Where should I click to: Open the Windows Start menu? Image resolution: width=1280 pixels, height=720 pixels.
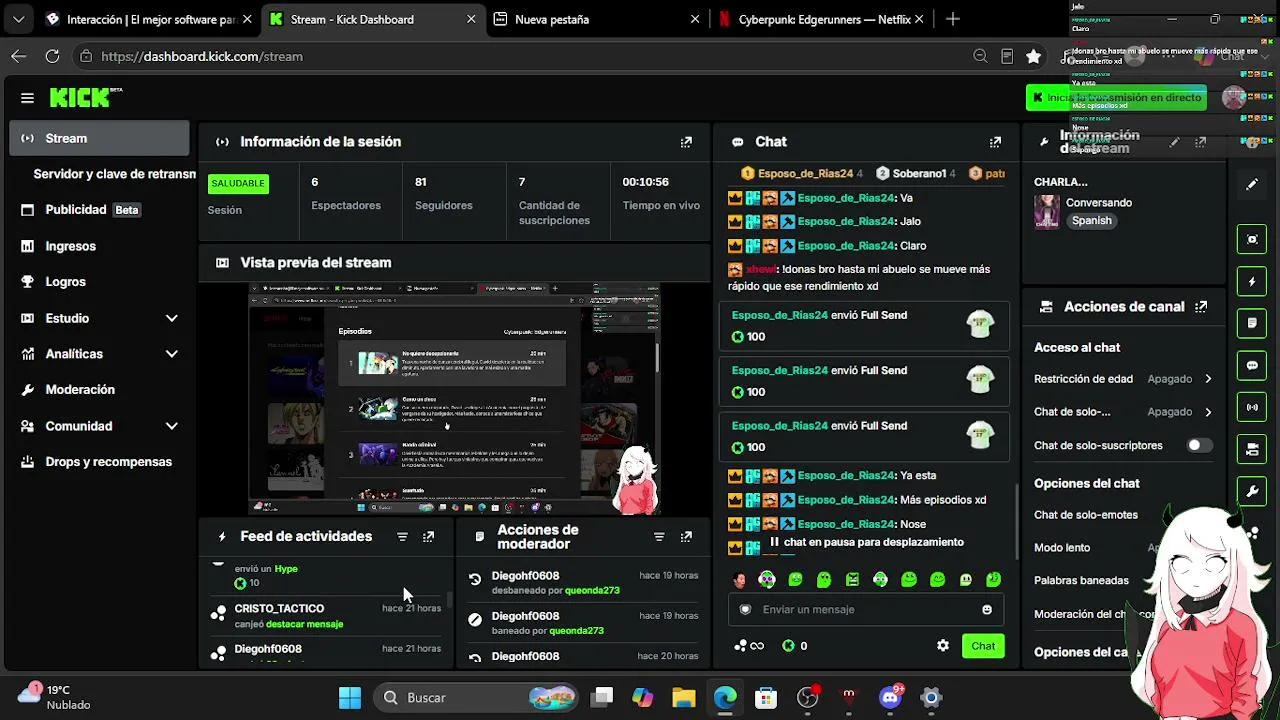click(350, 698)
